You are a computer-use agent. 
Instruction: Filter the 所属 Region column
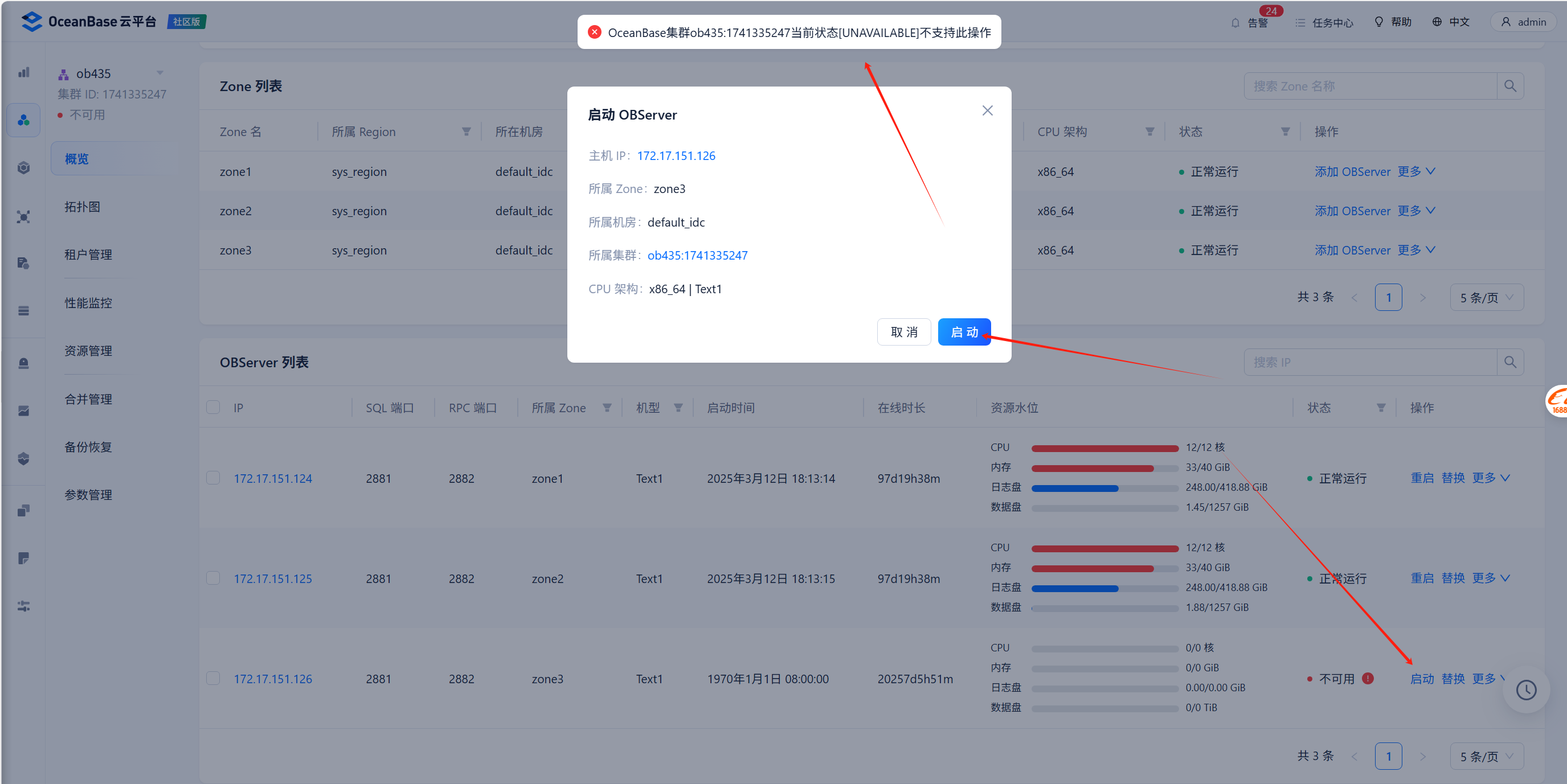point(466,132)
